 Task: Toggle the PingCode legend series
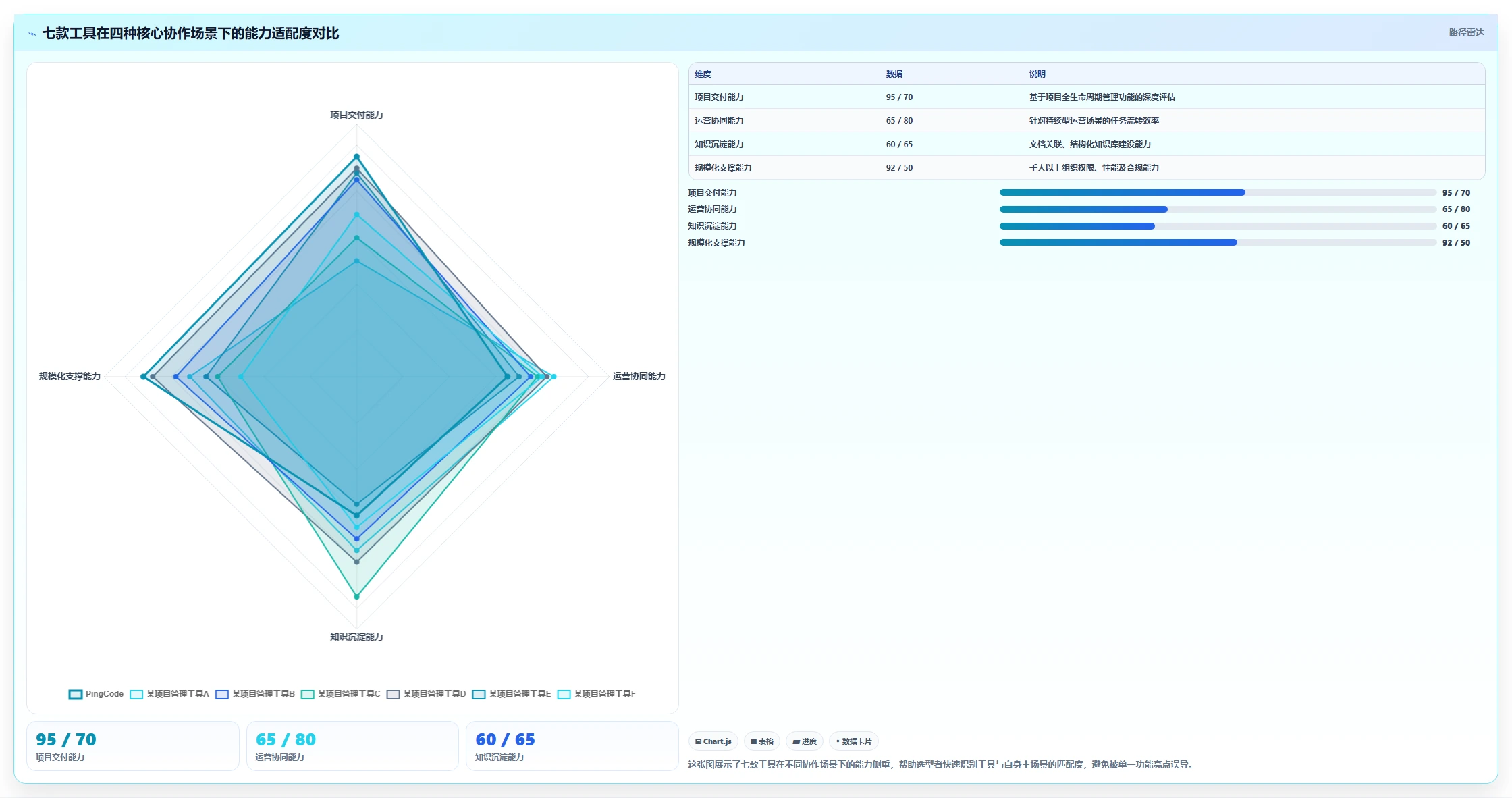97,694
